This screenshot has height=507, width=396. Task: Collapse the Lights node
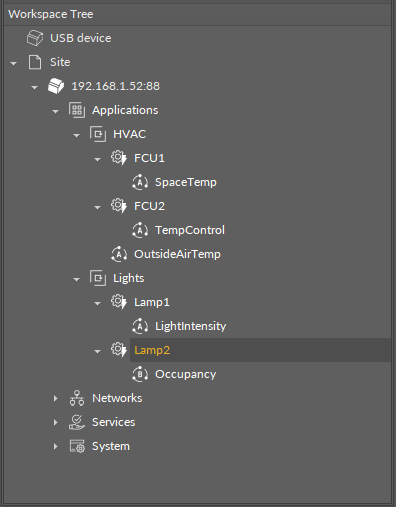coord(76,279)
